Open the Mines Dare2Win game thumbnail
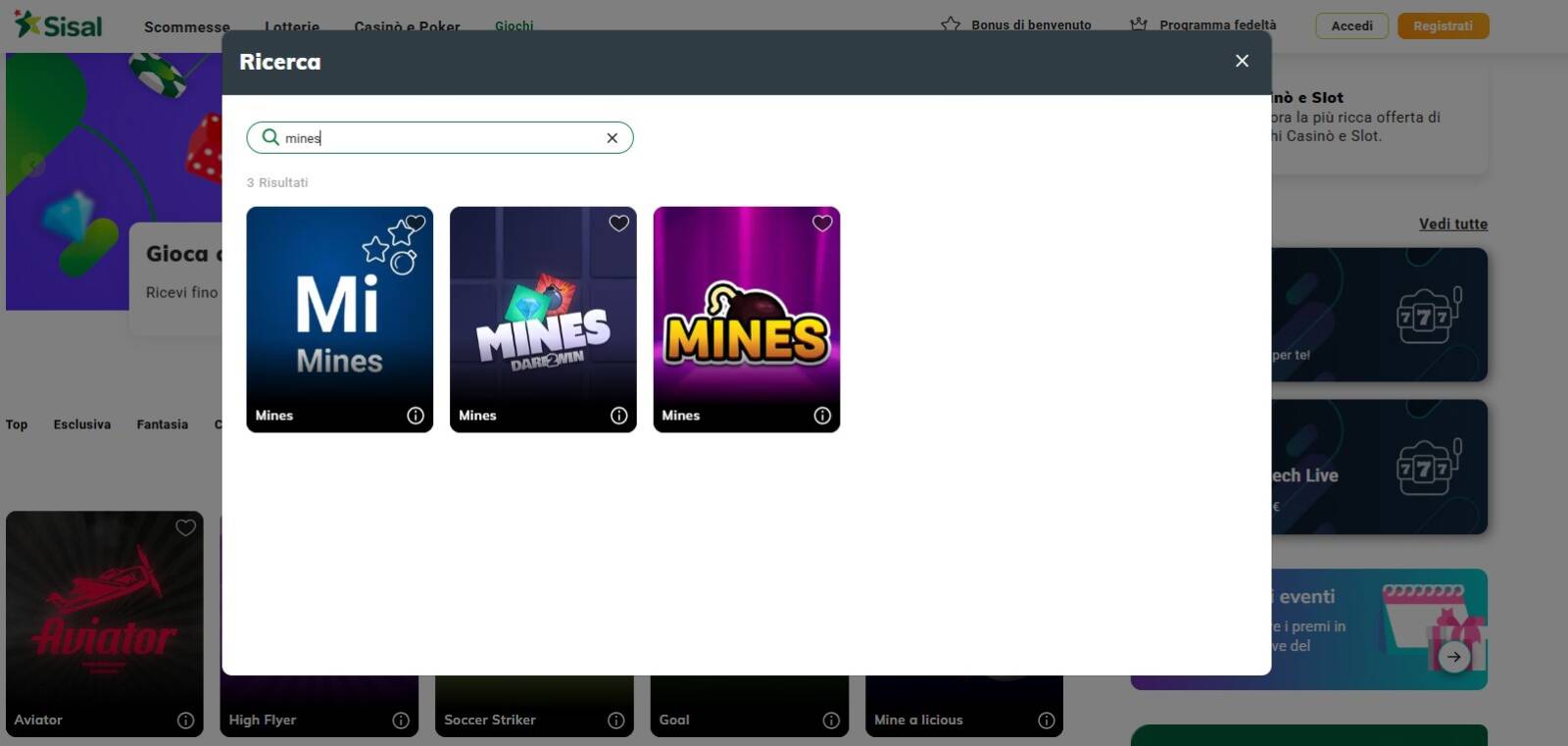 543,314
